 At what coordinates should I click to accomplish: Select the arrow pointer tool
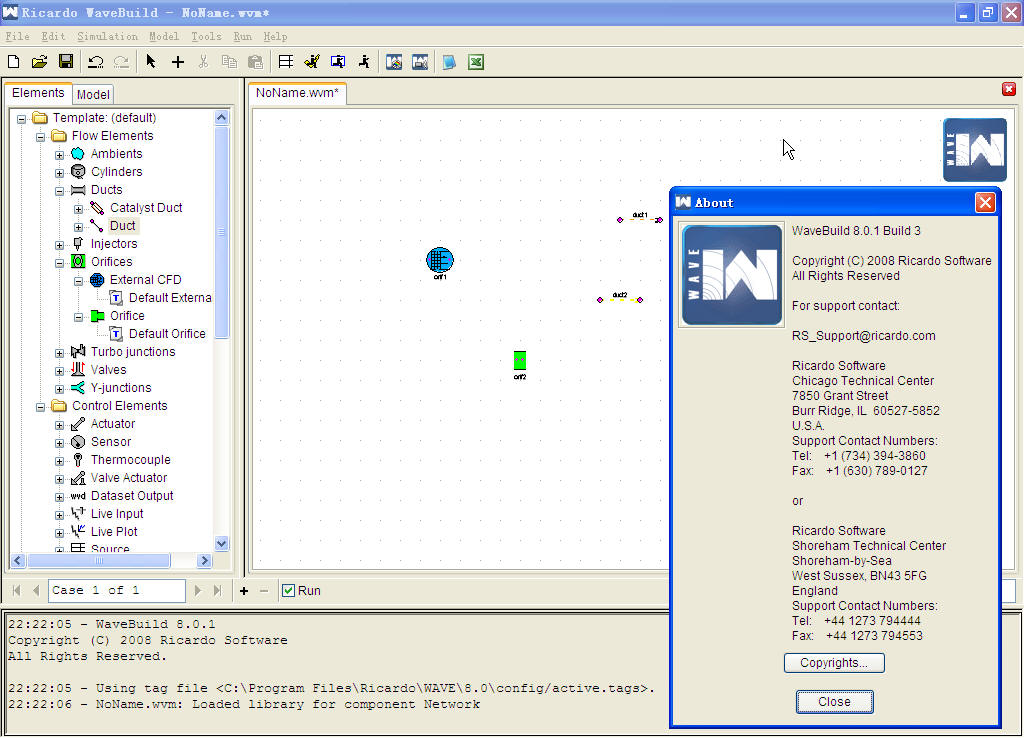tap(151, 61)
